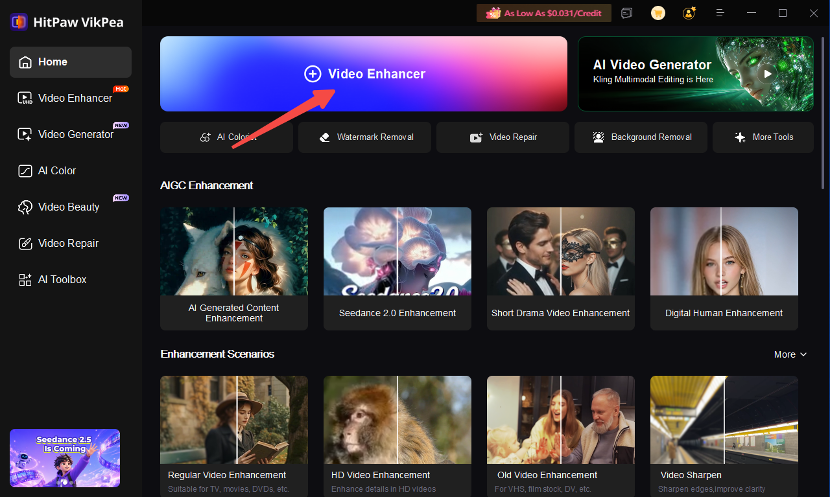Image resolution: width=830 pixels, height=498 pixels.
Task: Select Old Video Enhancement scenario
Action: tap(561, 436)
